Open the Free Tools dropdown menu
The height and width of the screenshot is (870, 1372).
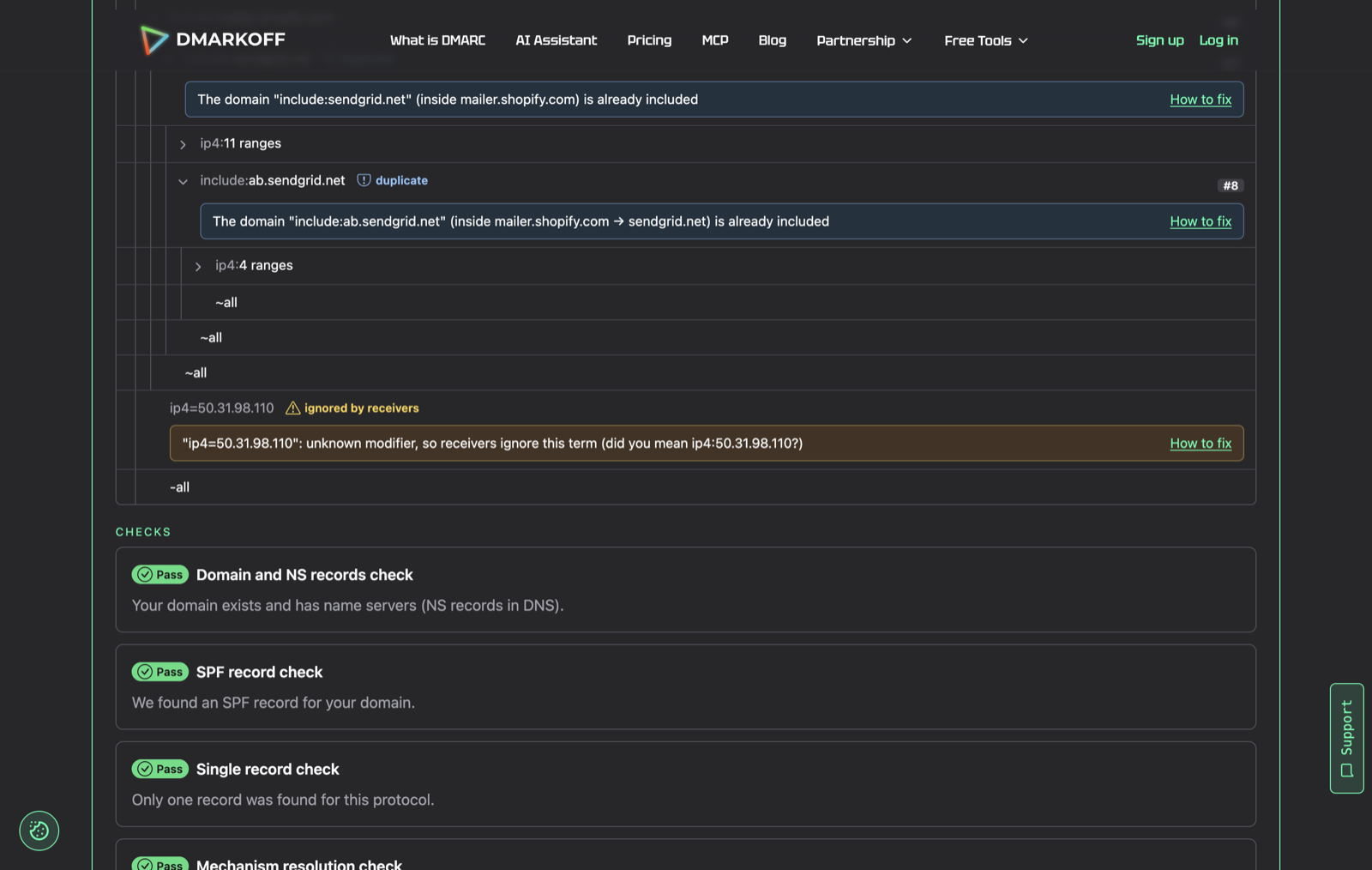tap(986, 40)
